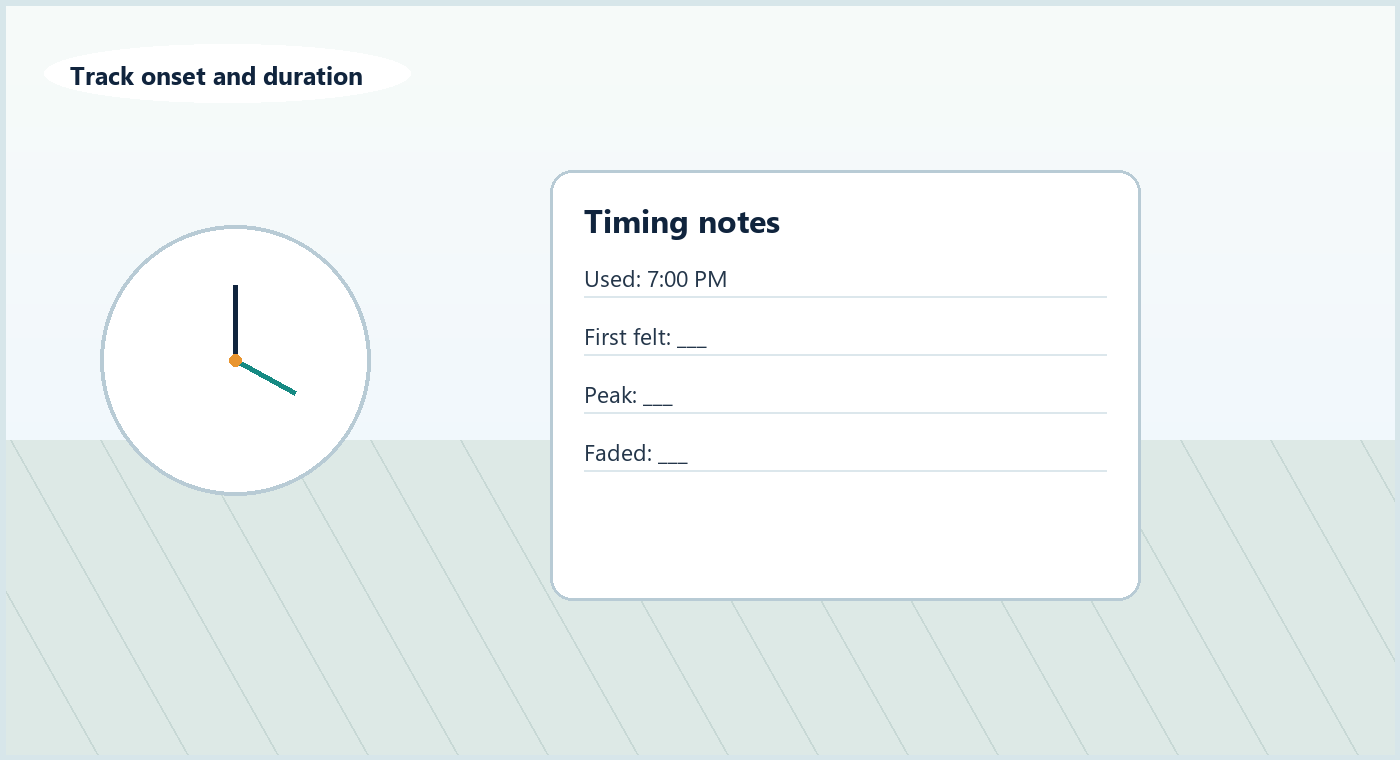Image resolution: width=1400 pixels, height=760 pixels.
Task: Select the blank after Faded
Action: coord(673,456)
